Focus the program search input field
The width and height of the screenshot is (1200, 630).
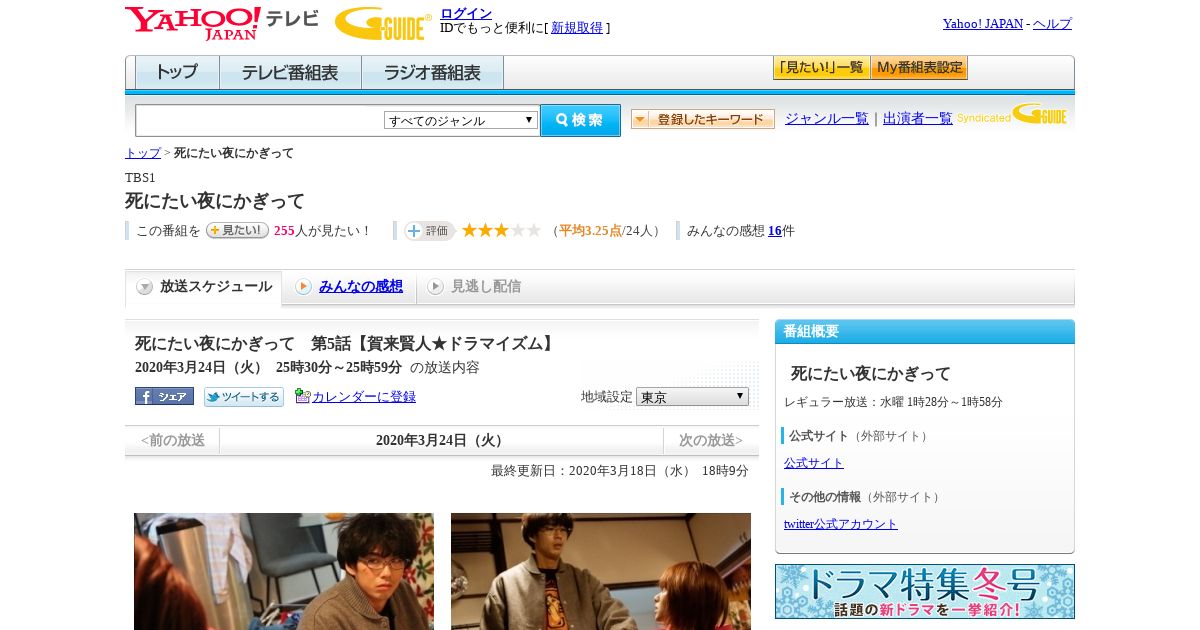260,120
